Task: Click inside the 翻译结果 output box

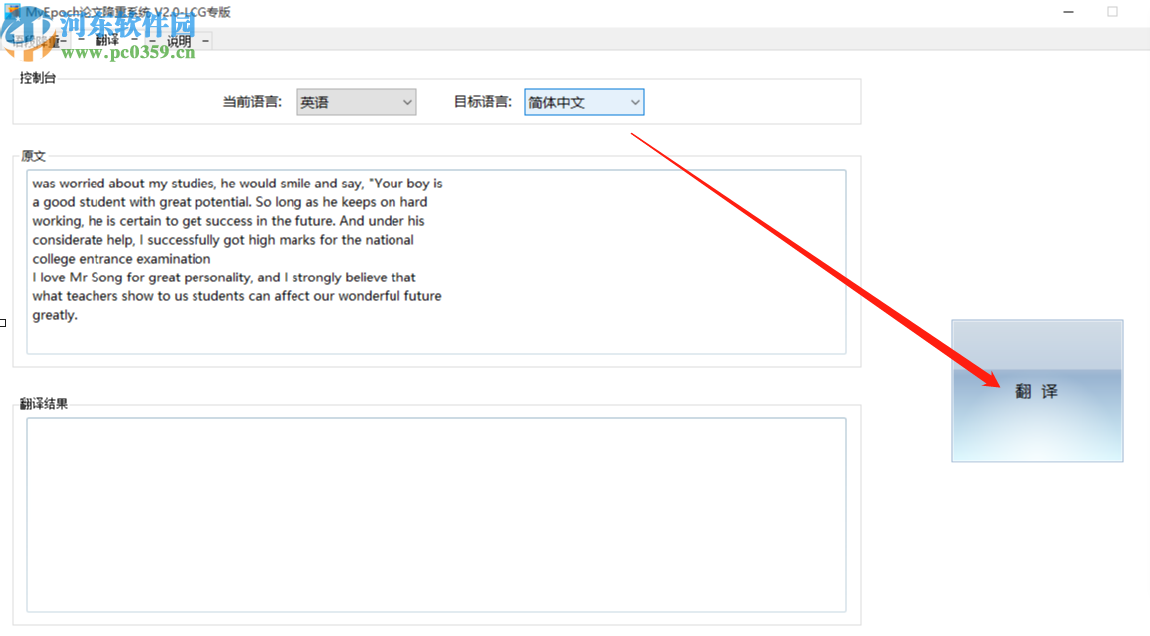Action: coord(436,514)
